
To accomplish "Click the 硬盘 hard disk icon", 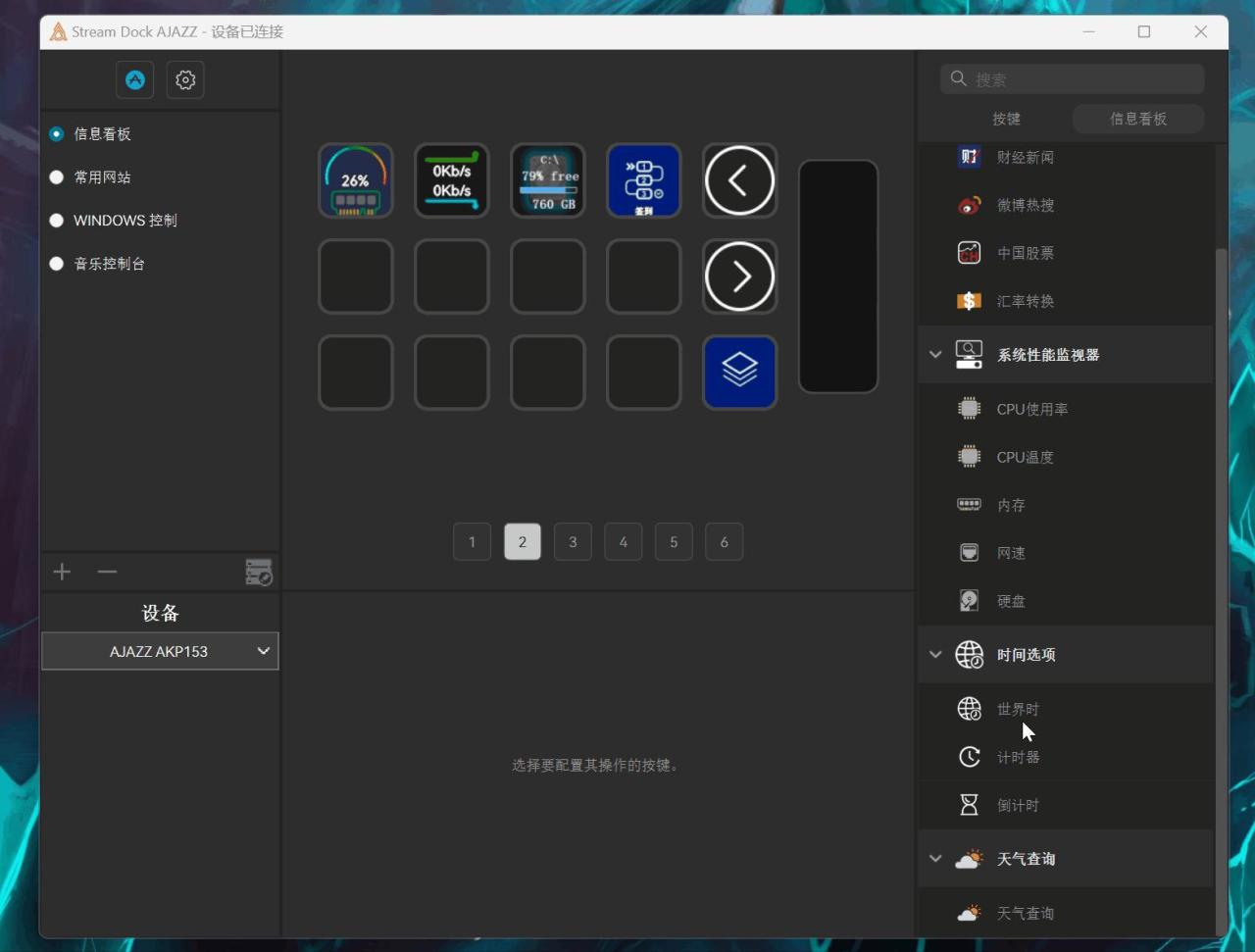I will click(x=969, y=601).
